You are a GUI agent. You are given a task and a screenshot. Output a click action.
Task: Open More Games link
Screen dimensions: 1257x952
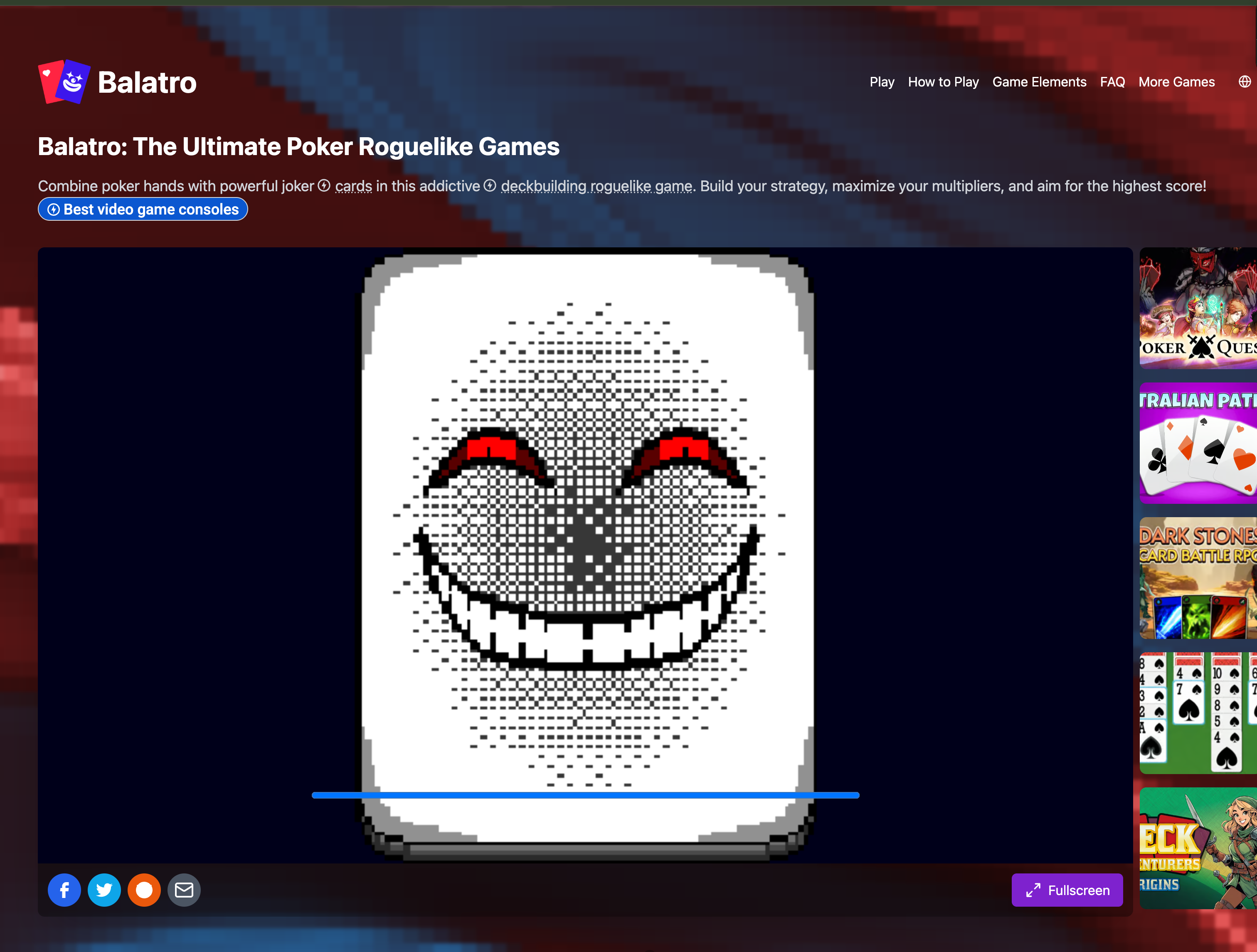[1176, 82]
